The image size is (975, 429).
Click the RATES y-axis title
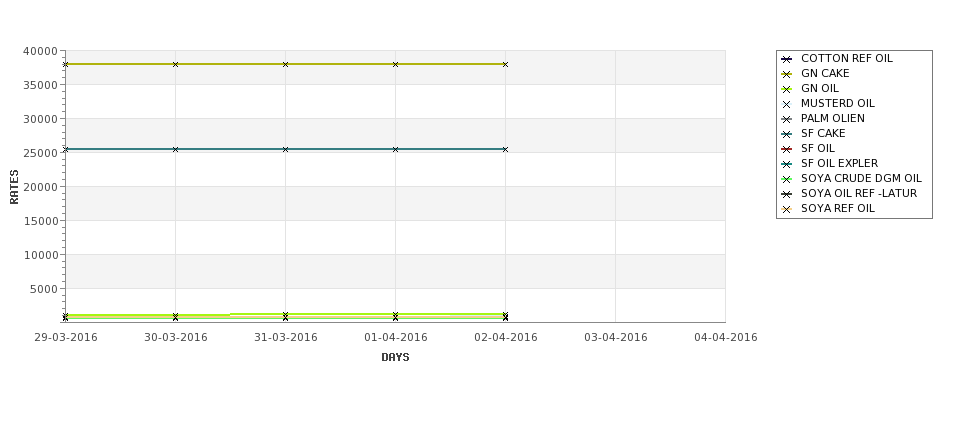click(x=14, y=187)
